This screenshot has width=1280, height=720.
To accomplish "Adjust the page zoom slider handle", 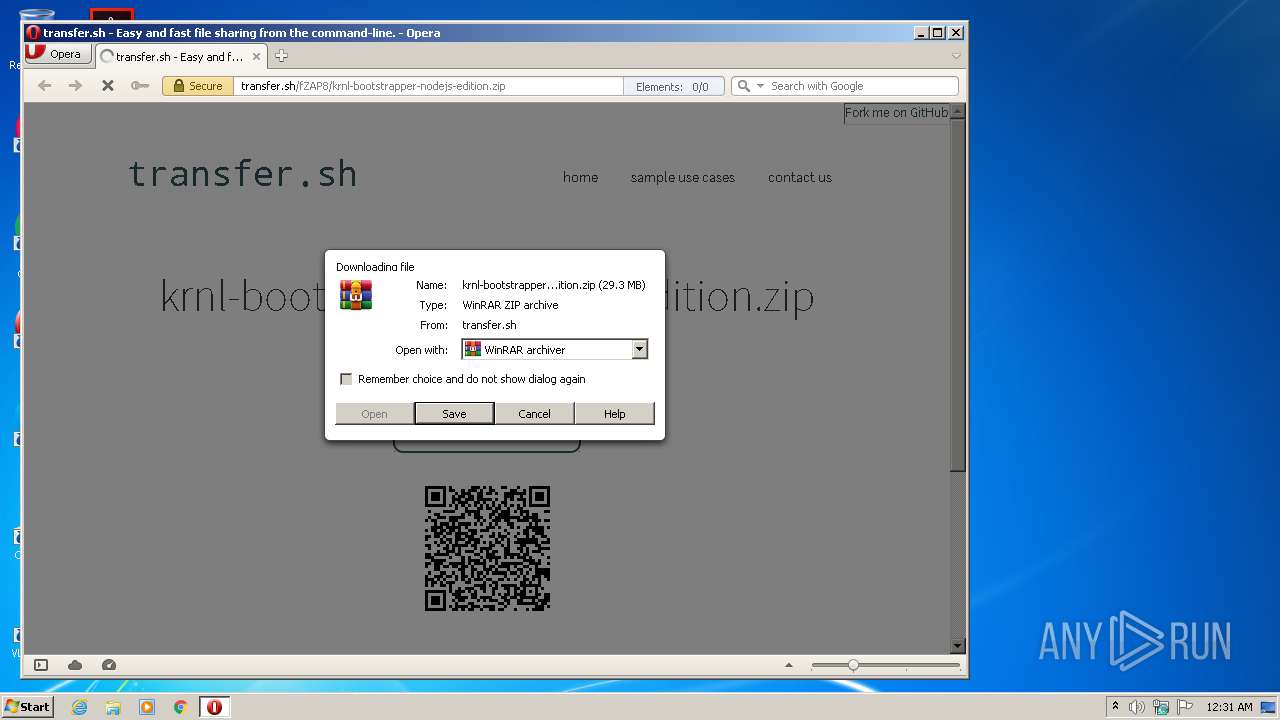I will click(x=853, y=665).
